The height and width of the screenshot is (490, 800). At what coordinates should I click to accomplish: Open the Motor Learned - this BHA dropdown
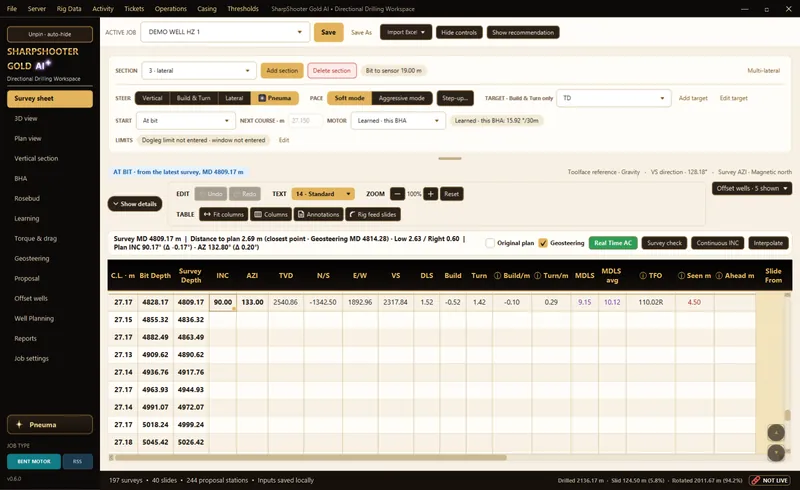(x=398, y=120)
